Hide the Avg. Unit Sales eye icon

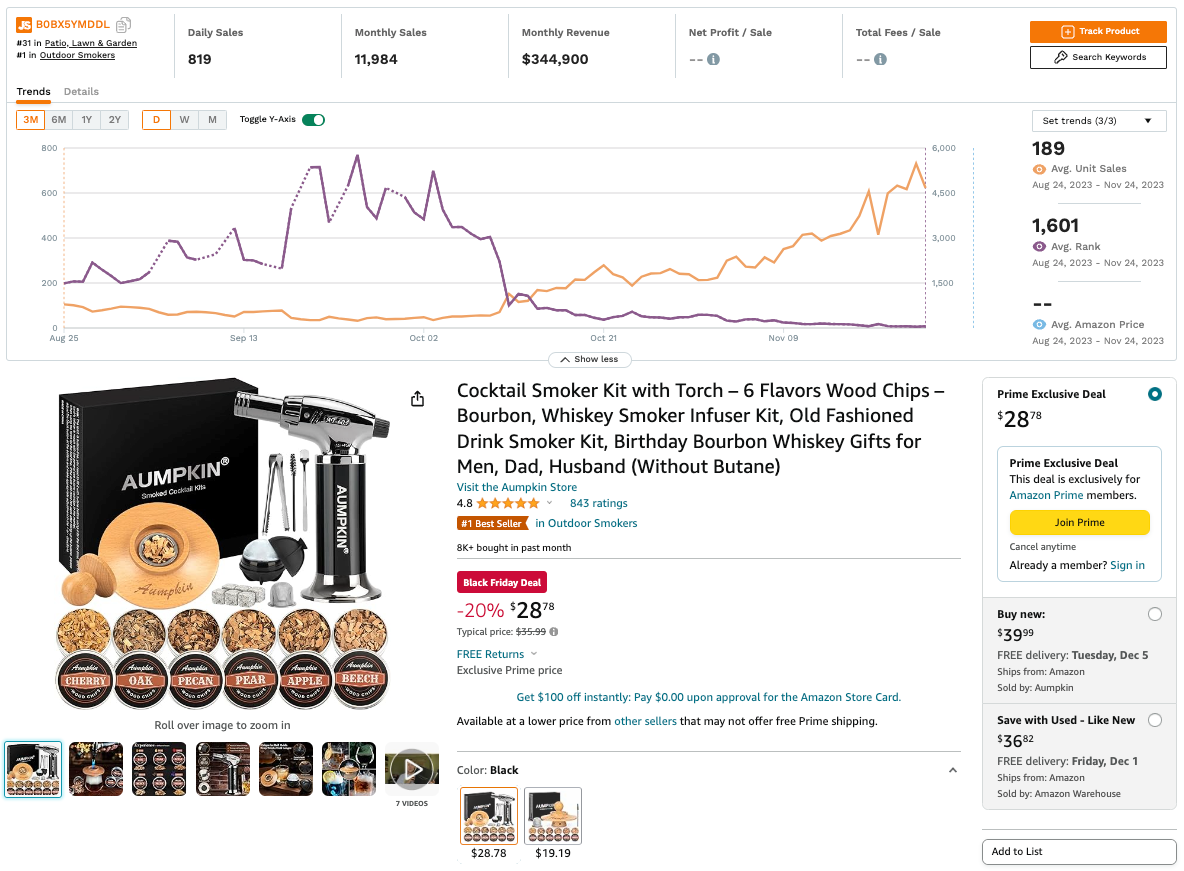tap(1039, 169)
